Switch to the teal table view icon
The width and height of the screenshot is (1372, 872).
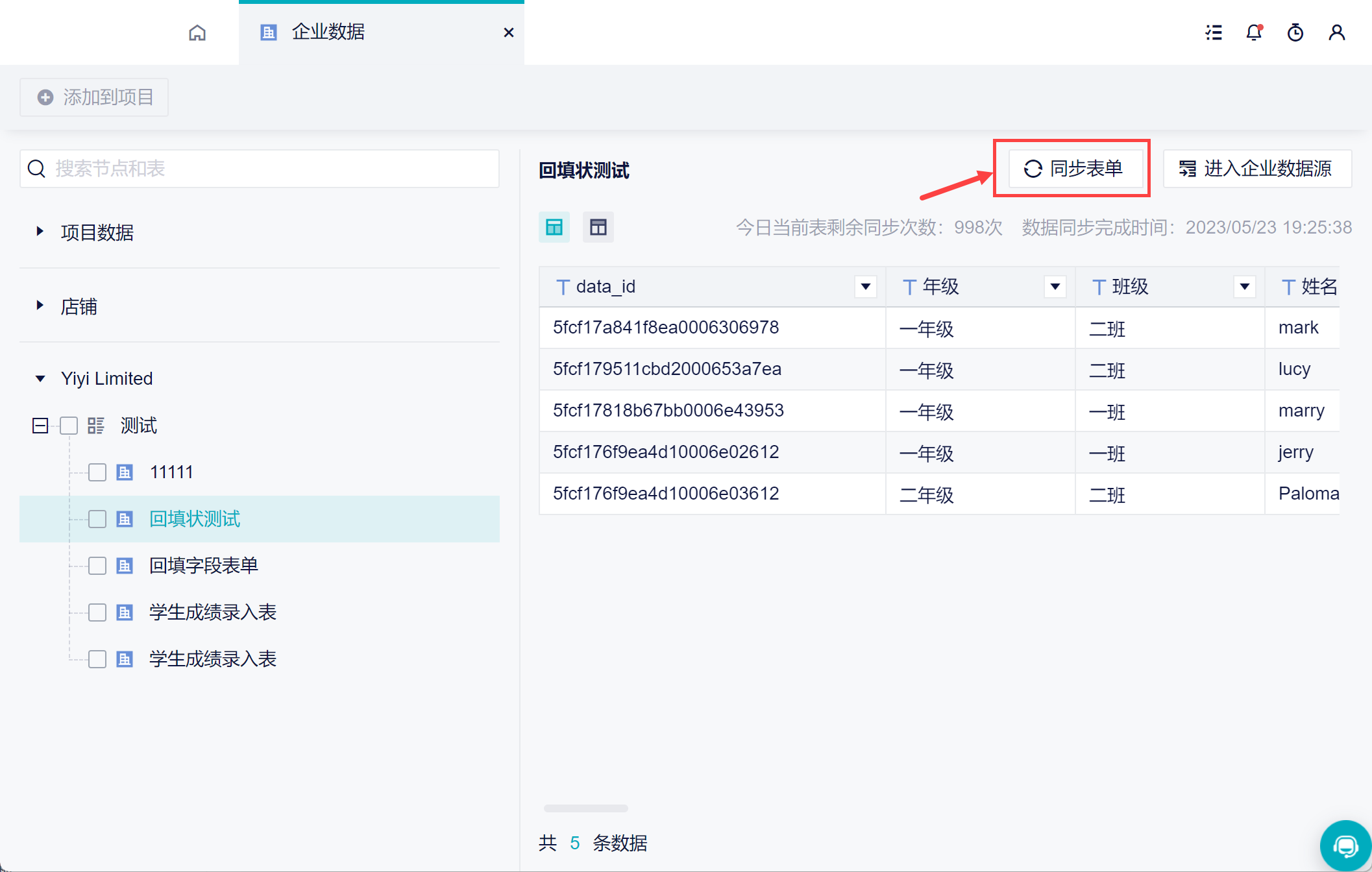coord(554,227)
